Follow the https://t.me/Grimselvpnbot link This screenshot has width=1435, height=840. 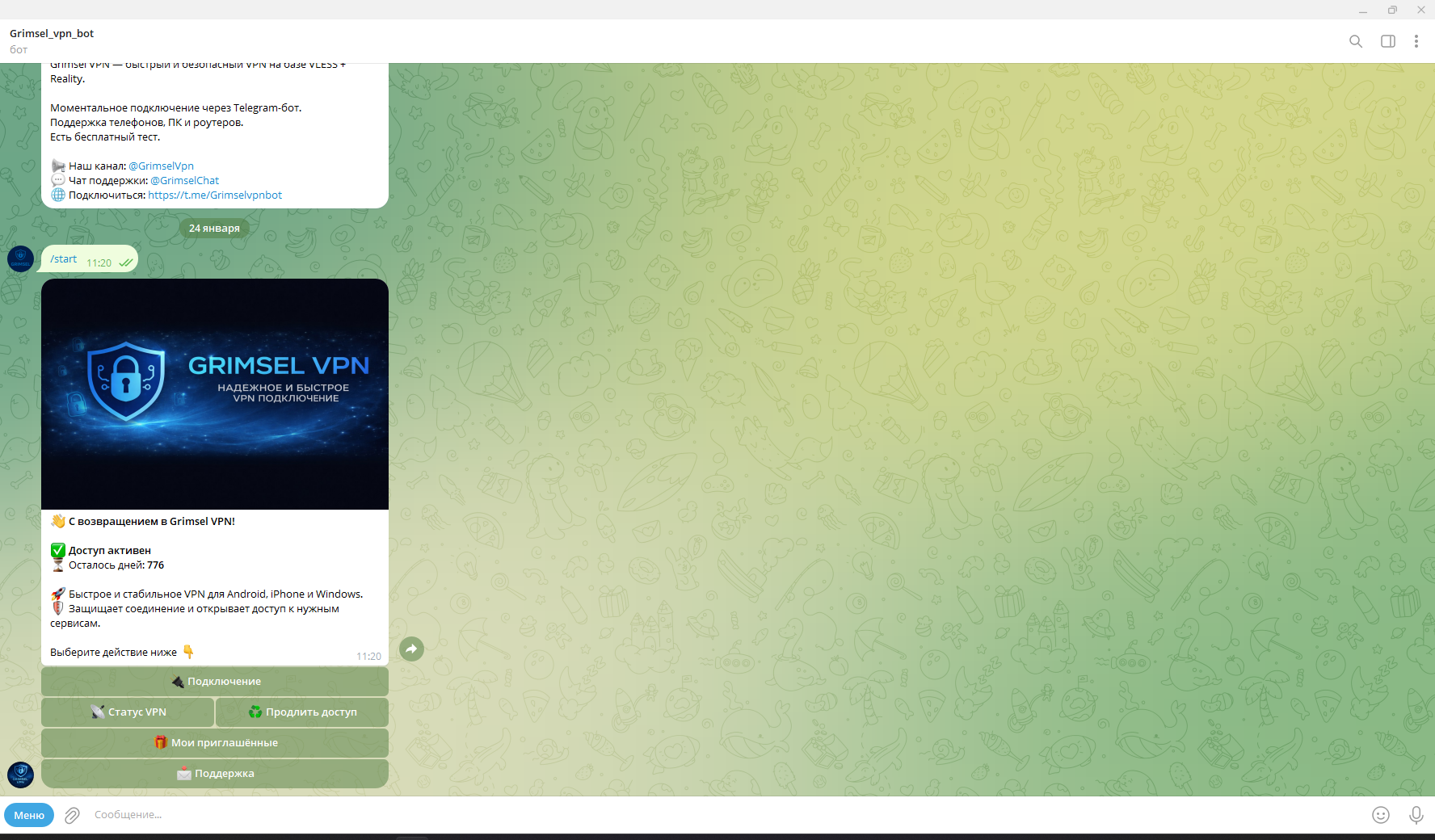pyautogui.click(x=215, y=195)
